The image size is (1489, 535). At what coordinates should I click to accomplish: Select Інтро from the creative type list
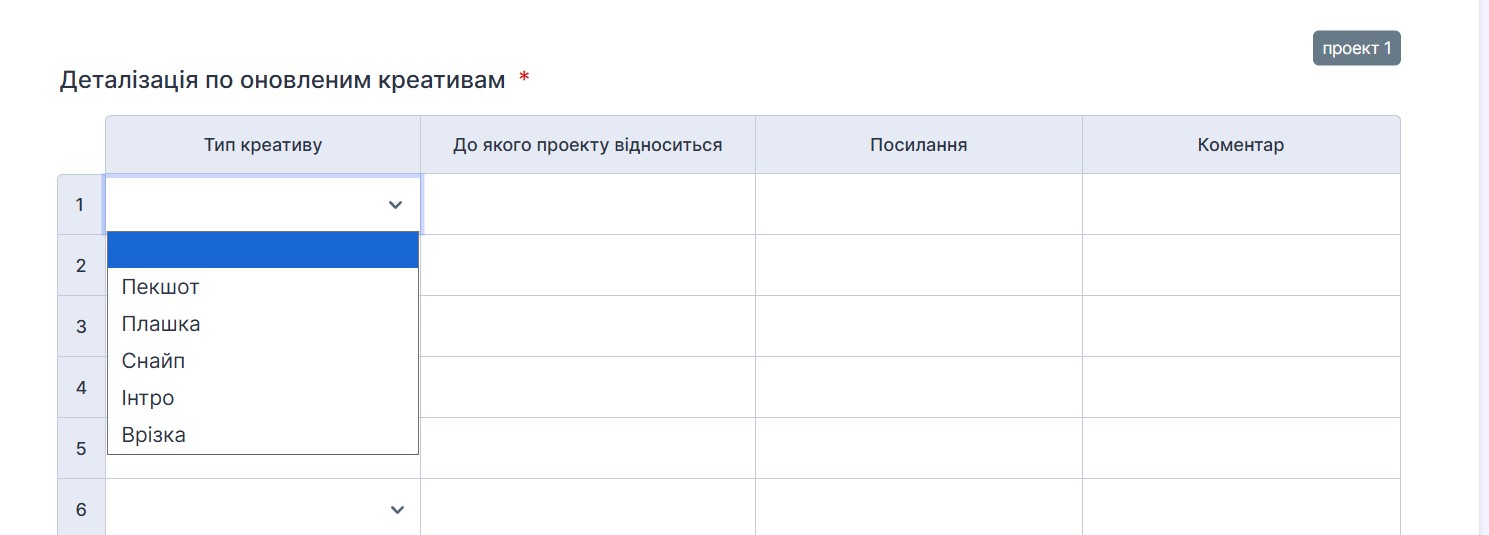(x=148, y=398)
